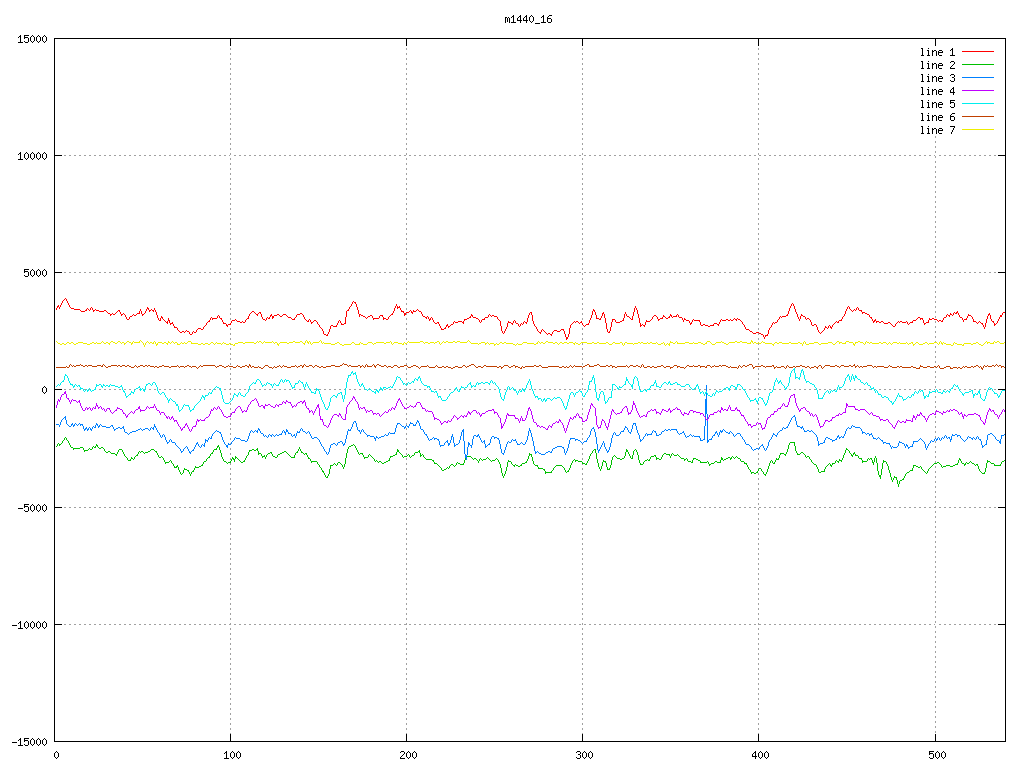Click the yellow legend sample for line 7

click(x=978, y=130)
